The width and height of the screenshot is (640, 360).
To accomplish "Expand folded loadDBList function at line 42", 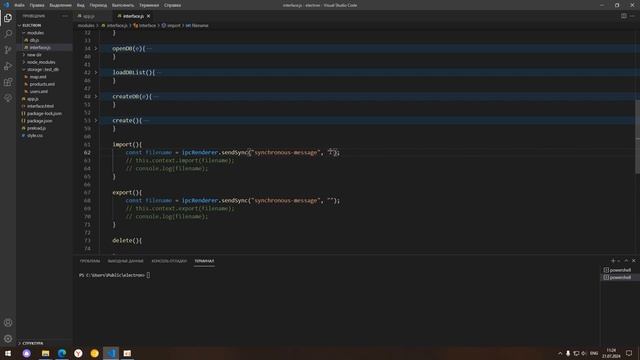I will pyautogui.click(x=96, y=73).
